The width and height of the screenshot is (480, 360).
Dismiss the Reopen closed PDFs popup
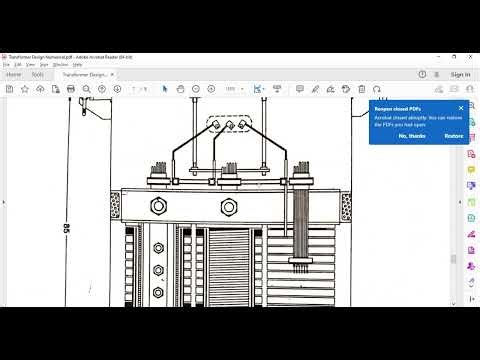[461, 108]
